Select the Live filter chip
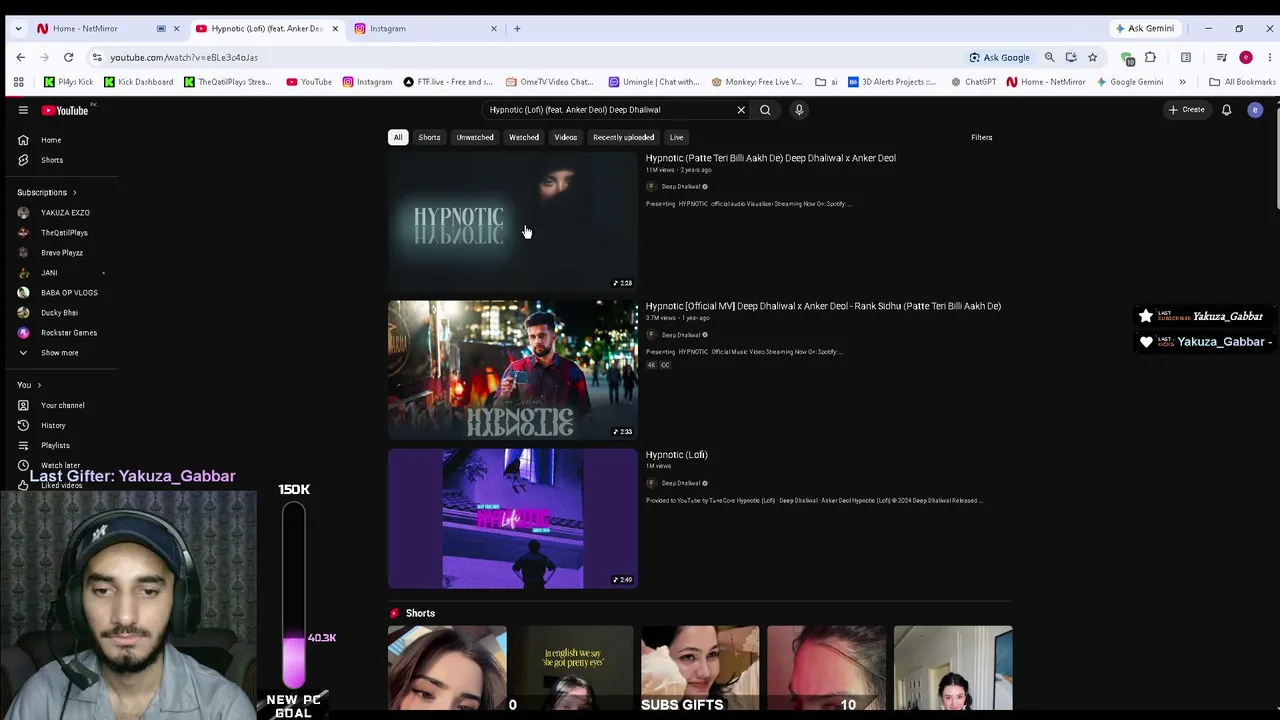 coord(677,137)
